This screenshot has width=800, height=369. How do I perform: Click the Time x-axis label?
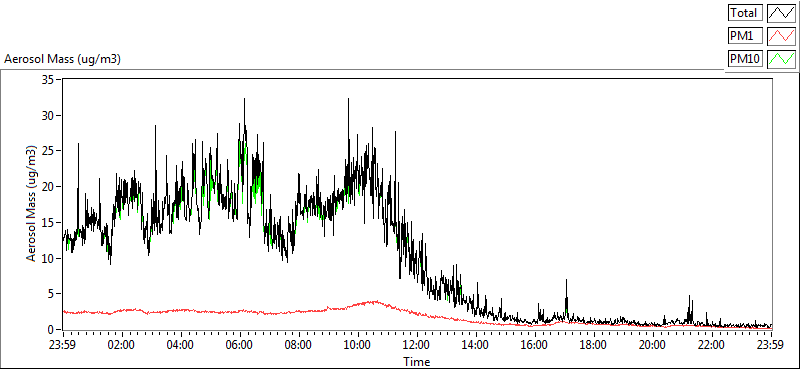[416, 362]
